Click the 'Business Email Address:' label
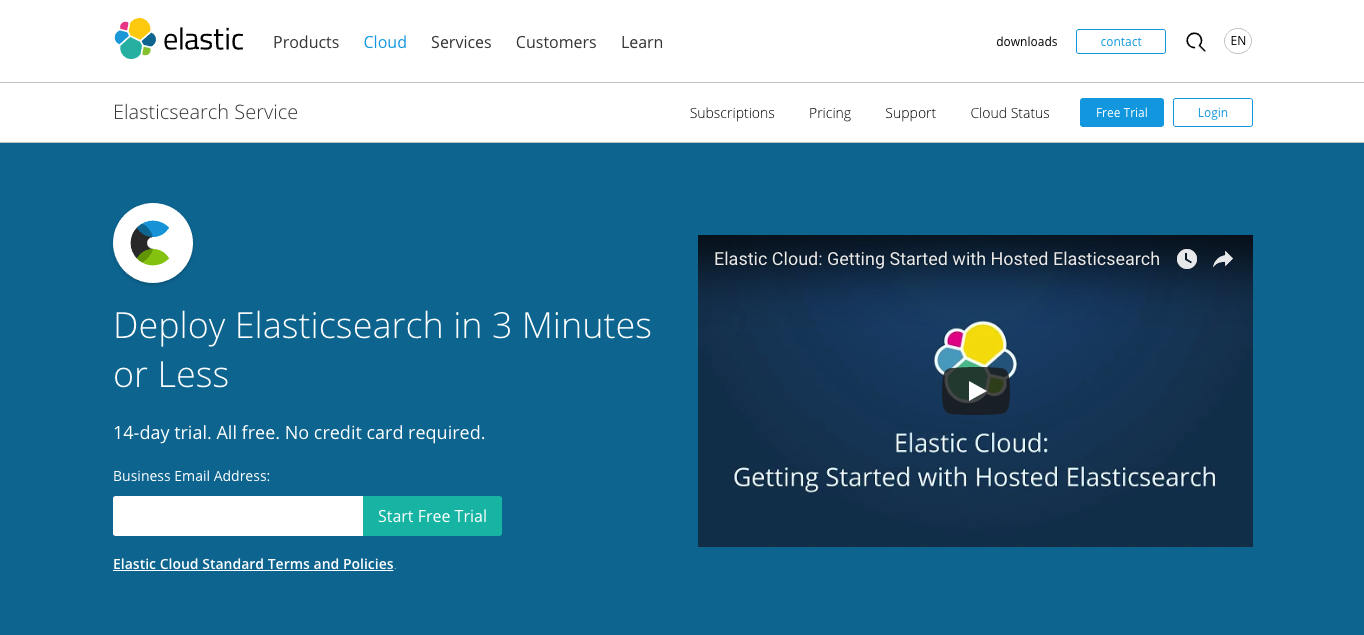The height and width of the screenshot is (635, 1364). coord(192,476)
